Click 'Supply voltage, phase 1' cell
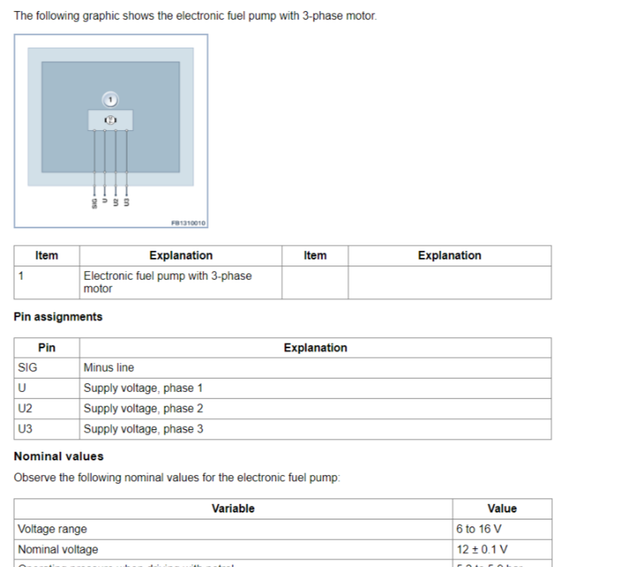The height and width of the screenshot is (567, 640). coord(315,388)
